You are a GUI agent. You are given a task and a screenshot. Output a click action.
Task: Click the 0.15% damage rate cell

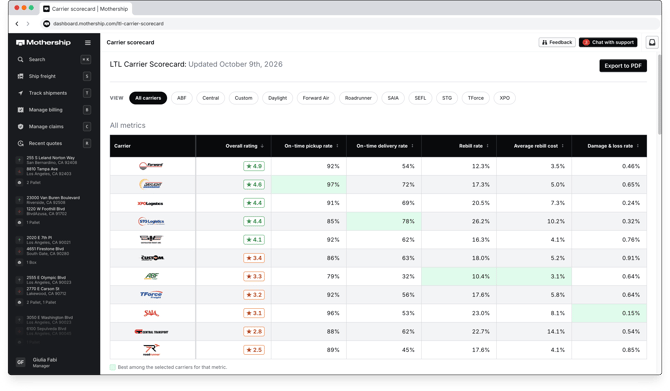[609, 313]
